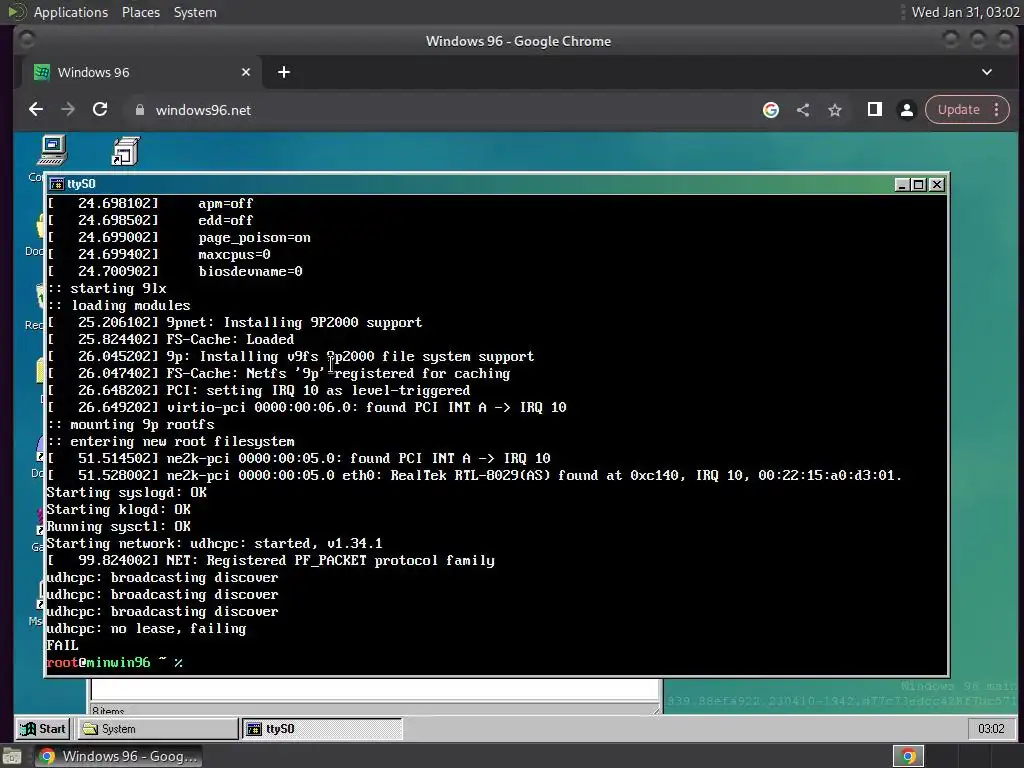Reload the windows96.net page
The image size is (1024, 768).
coord(100,110)
